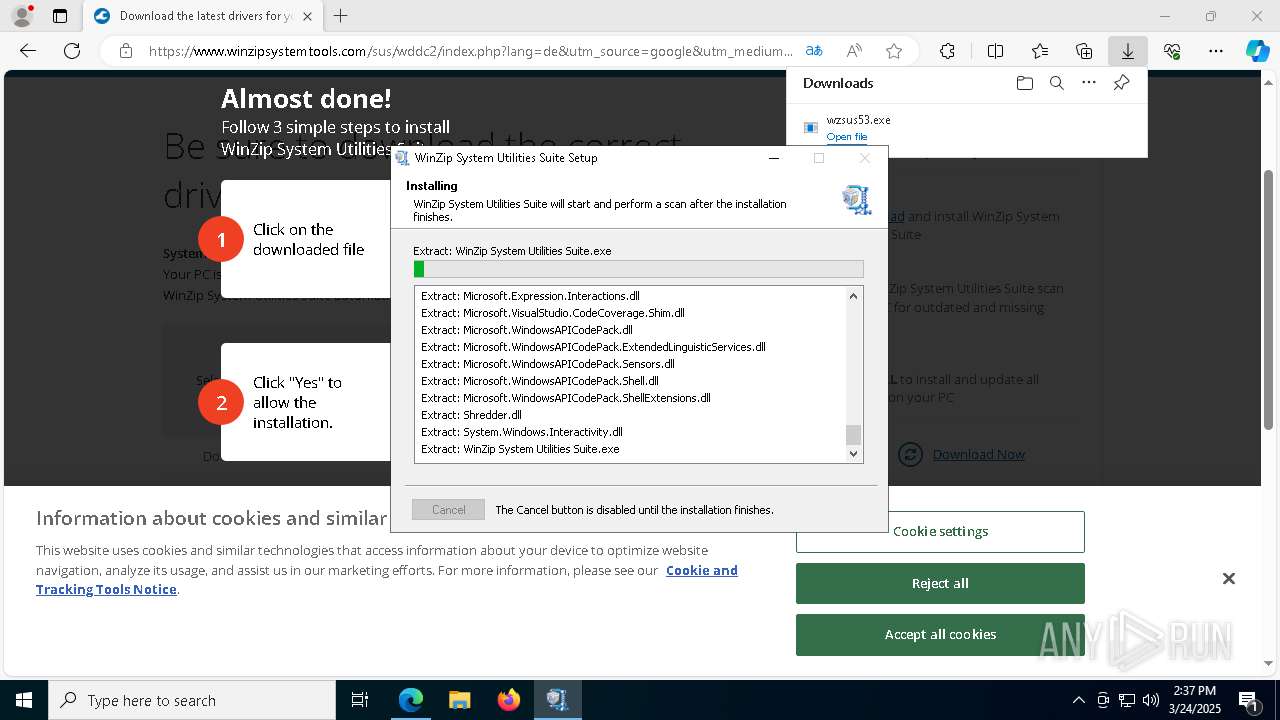Open the tab actions menu icon

[60, 16]
